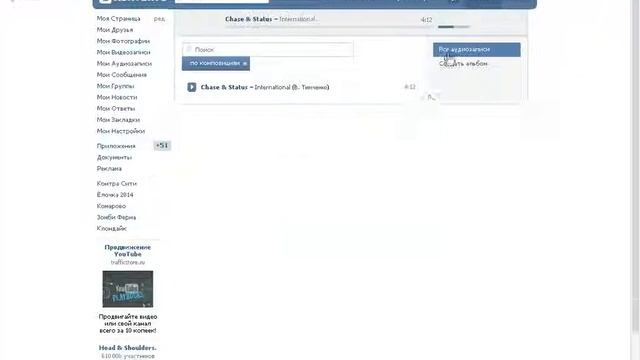Open 'Мои Аудиозаписи' menu item
This screenshot has height=360, width=640.
[124, 64]
